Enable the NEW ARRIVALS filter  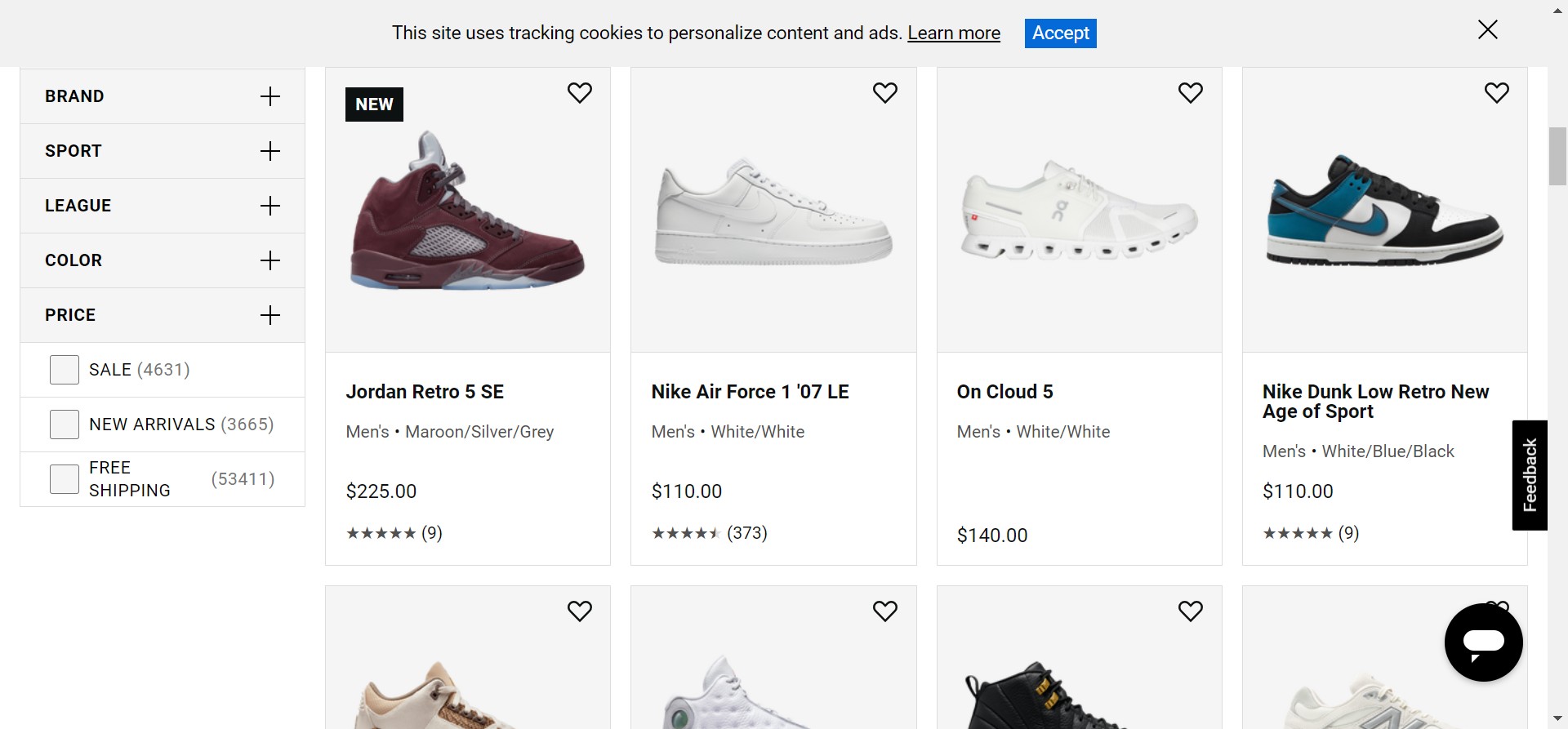click(x=65, y=425)
